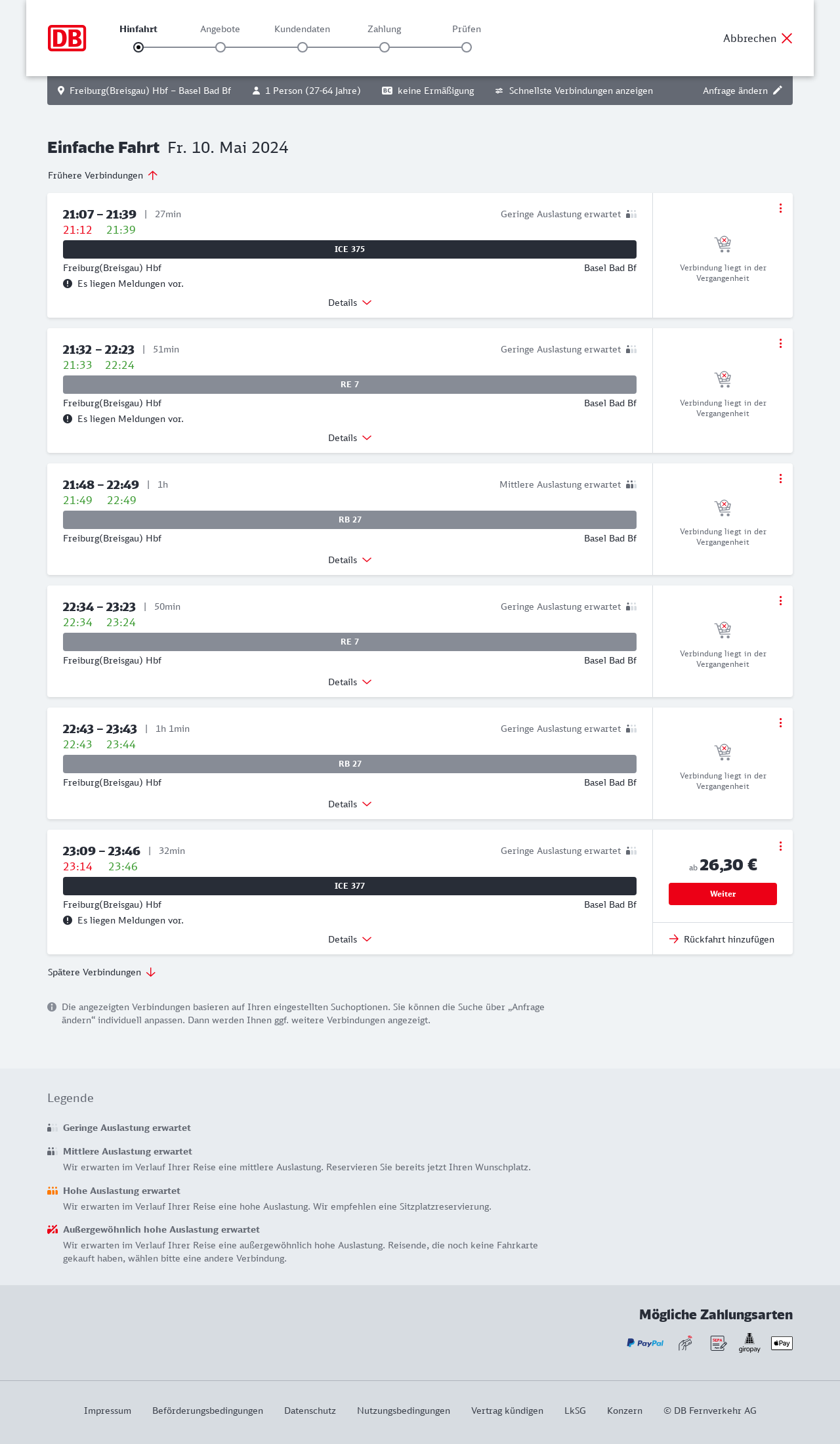The image size is (840, 1444).
Task: Click the DB logo
Action: coord(67,38)
